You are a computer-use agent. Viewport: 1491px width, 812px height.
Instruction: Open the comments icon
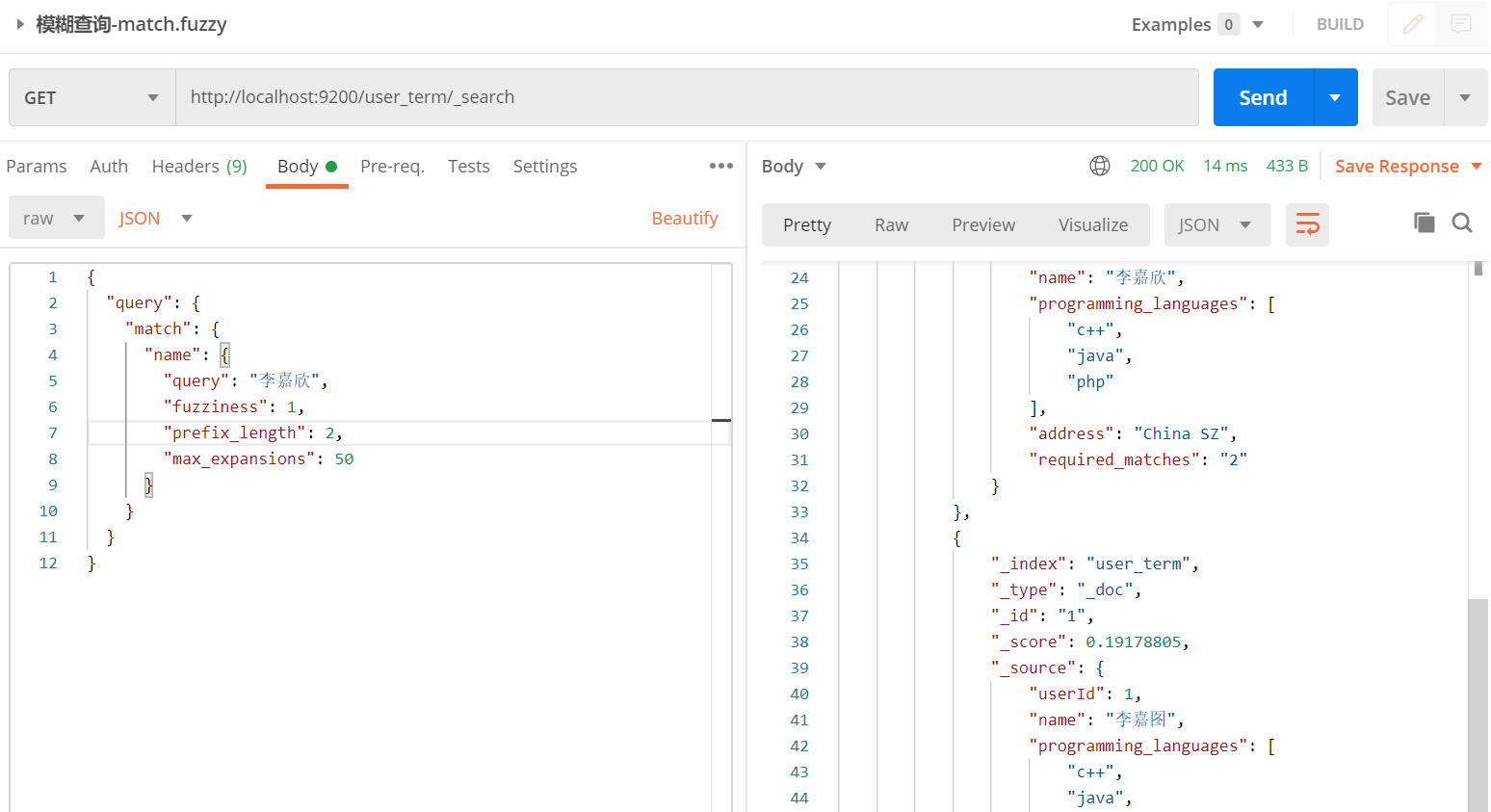(x=1461, y=24)
